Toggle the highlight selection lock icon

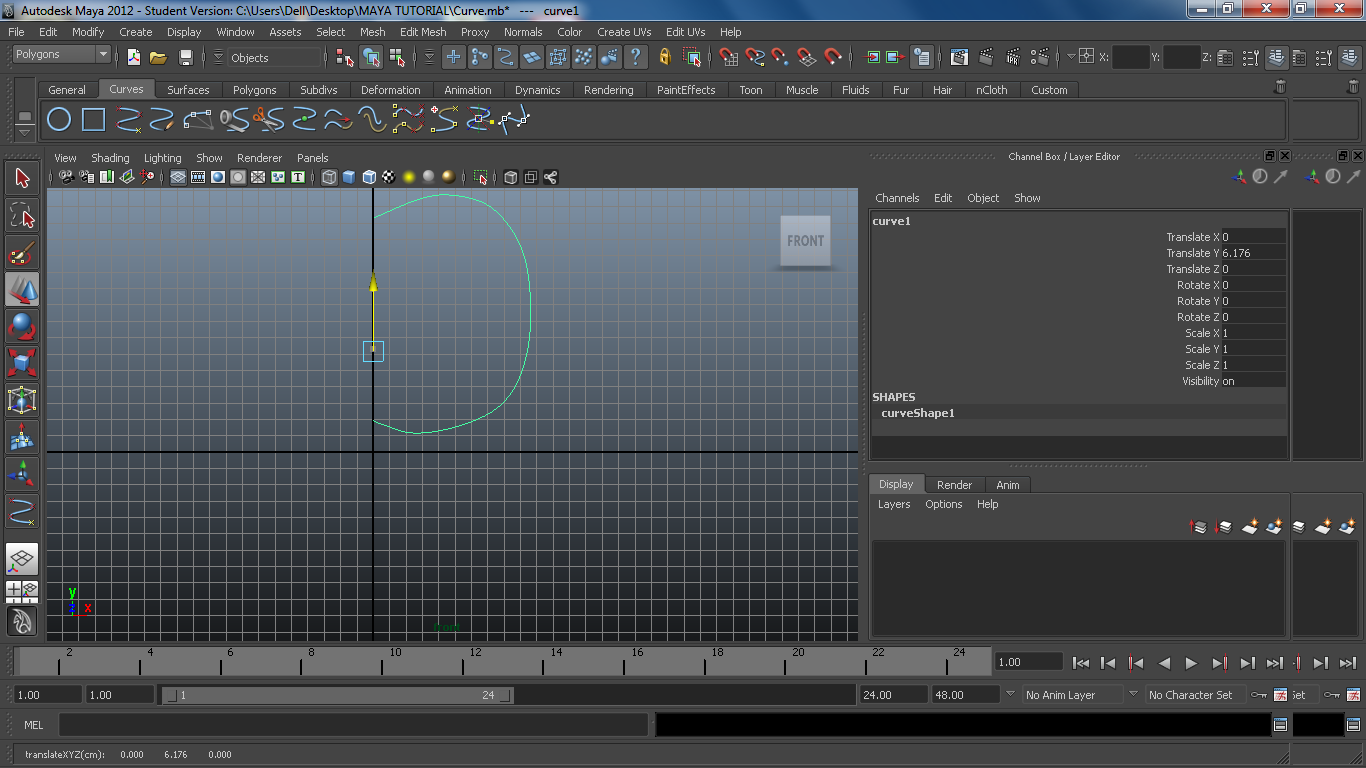(x=665, y=57)
